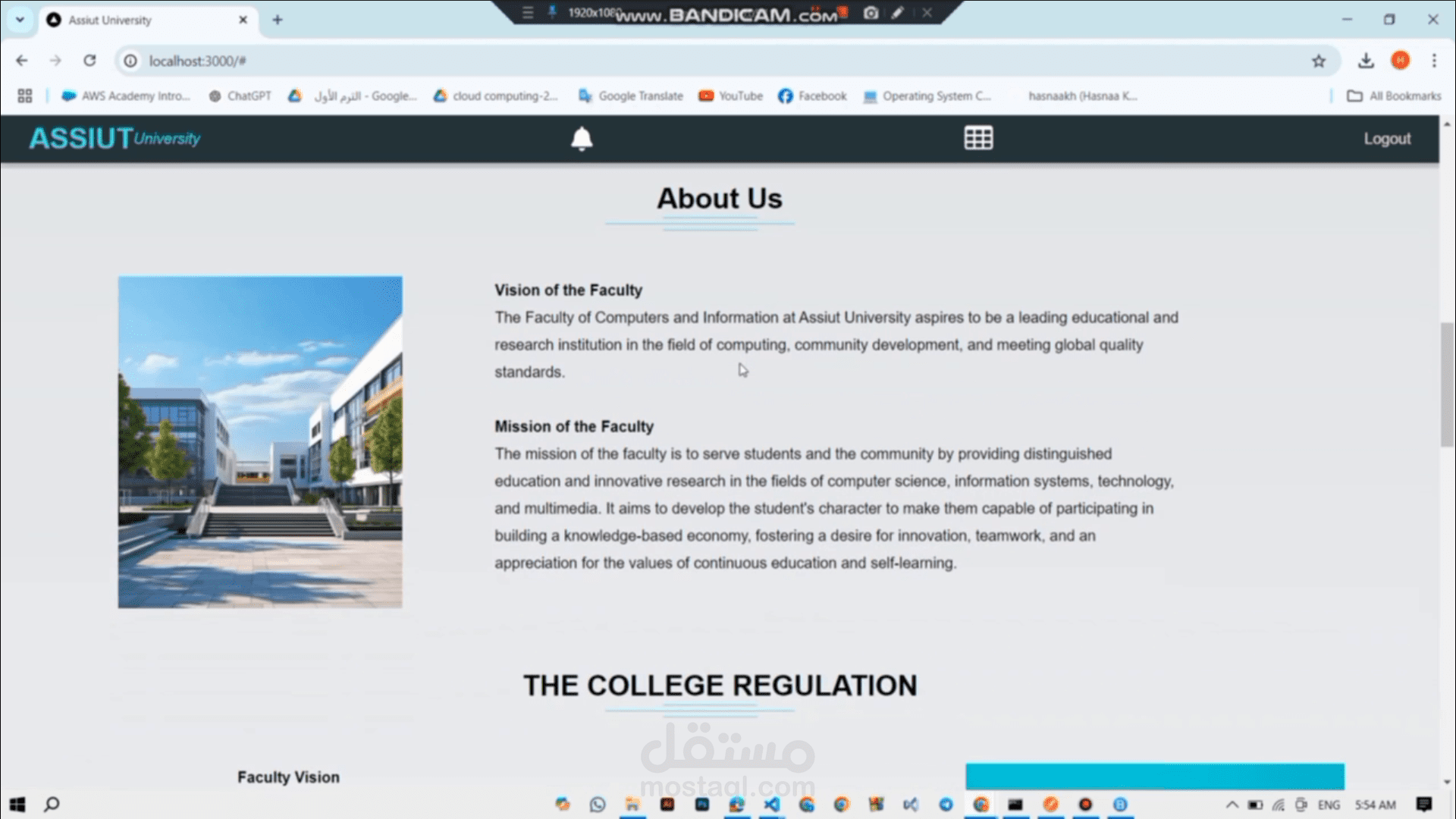Expand the tab search dropdown arrow
The image size is (1456, 819).
click(x=20, y=20)
